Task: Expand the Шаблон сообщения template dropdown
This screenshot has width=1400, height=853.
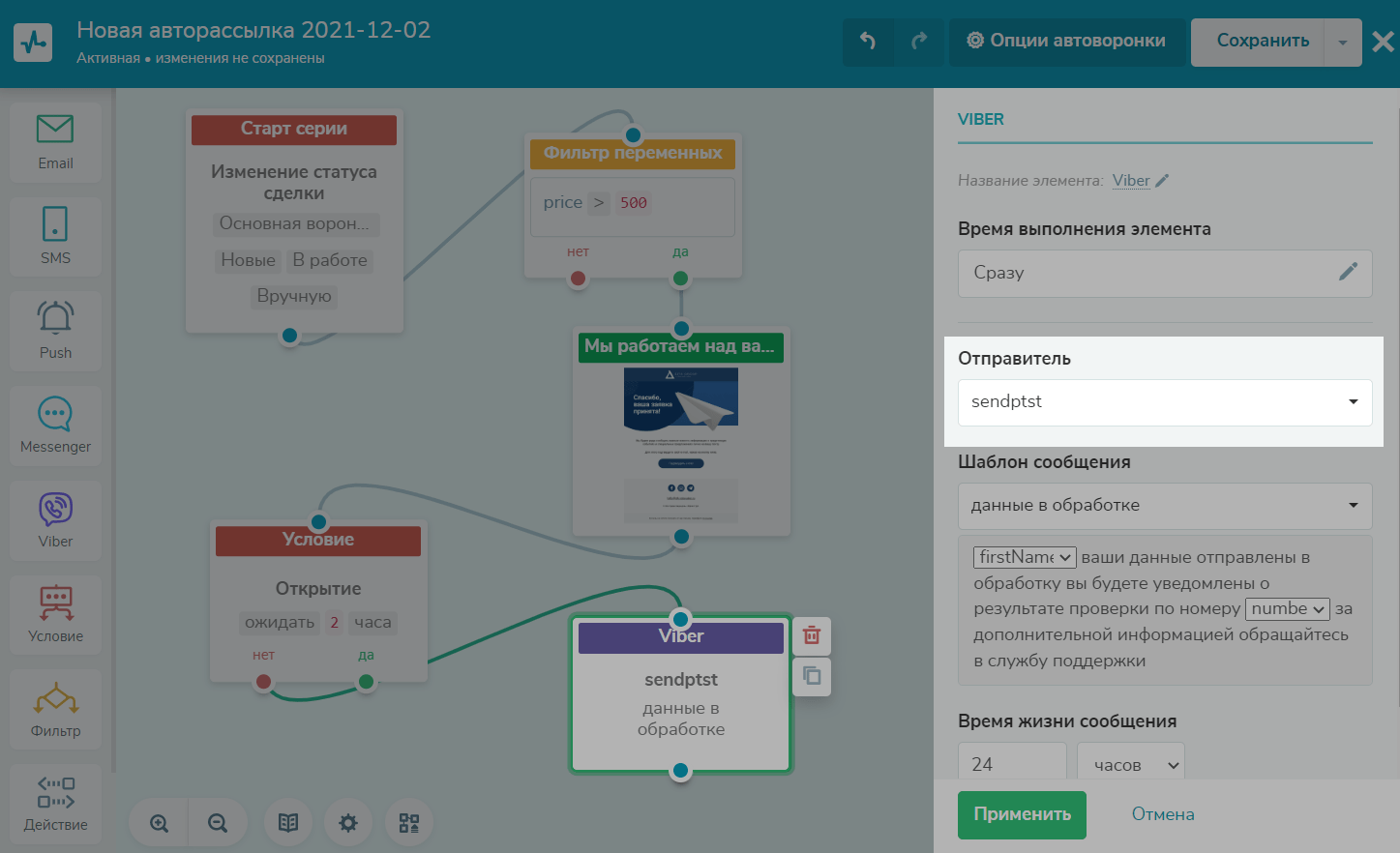Action: [x=1164, y=506]
